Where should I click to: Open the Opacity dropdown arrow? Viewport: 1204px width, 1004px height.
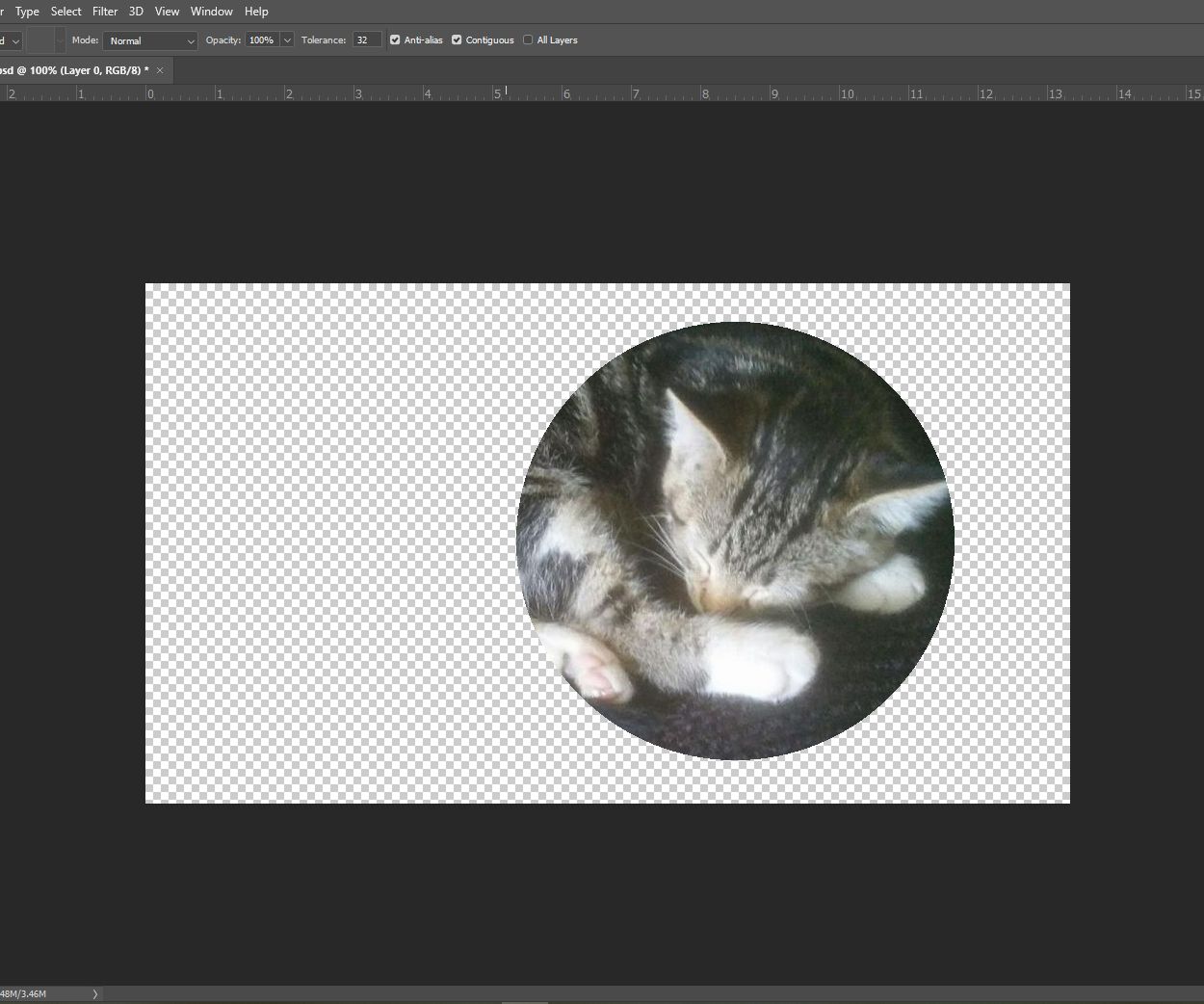tap(286, 40)
